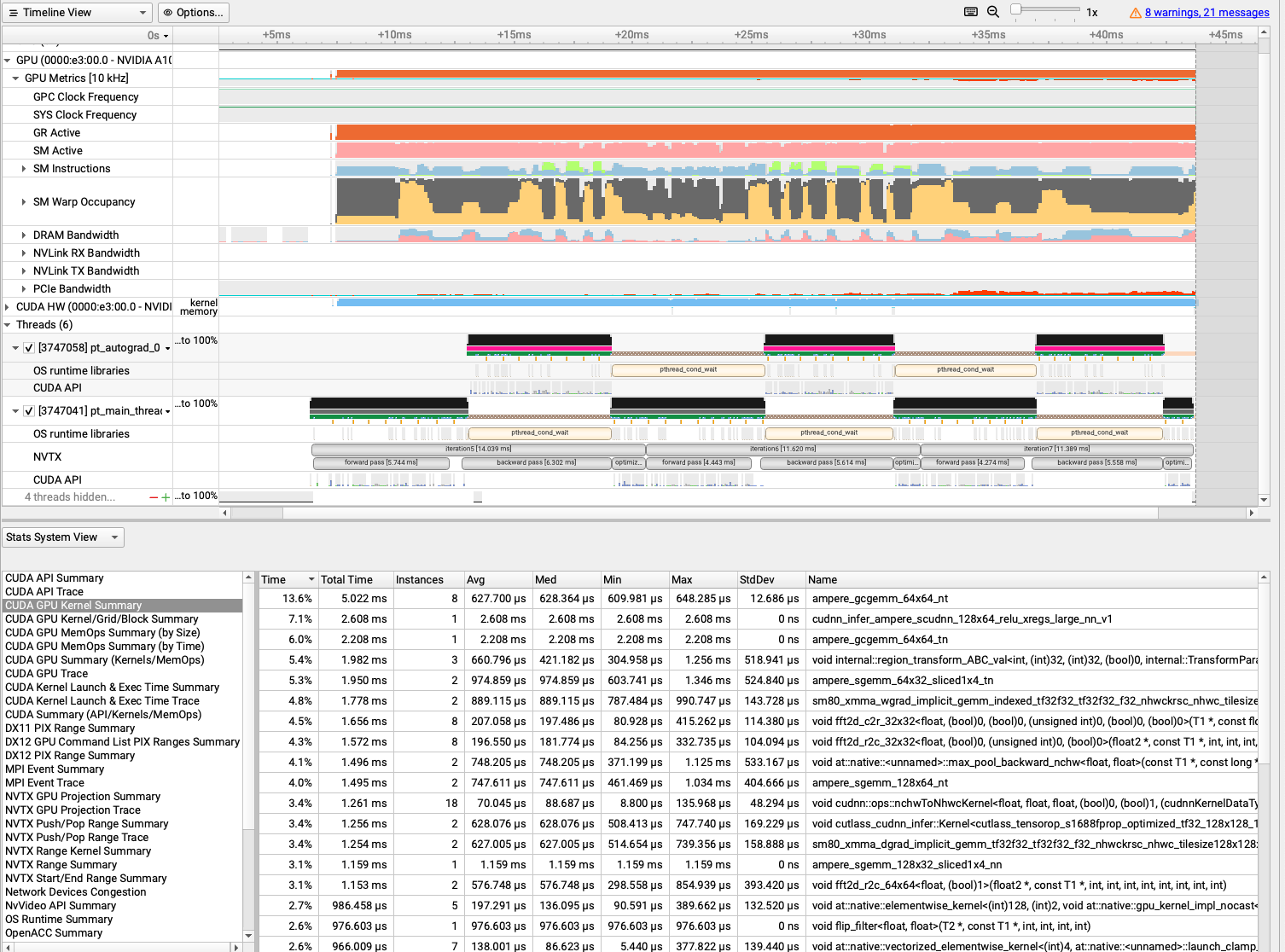Click the ampere_sgemm_128x64_nt kernel row
The image size is (1285, 952).
[x=758, y=783]
